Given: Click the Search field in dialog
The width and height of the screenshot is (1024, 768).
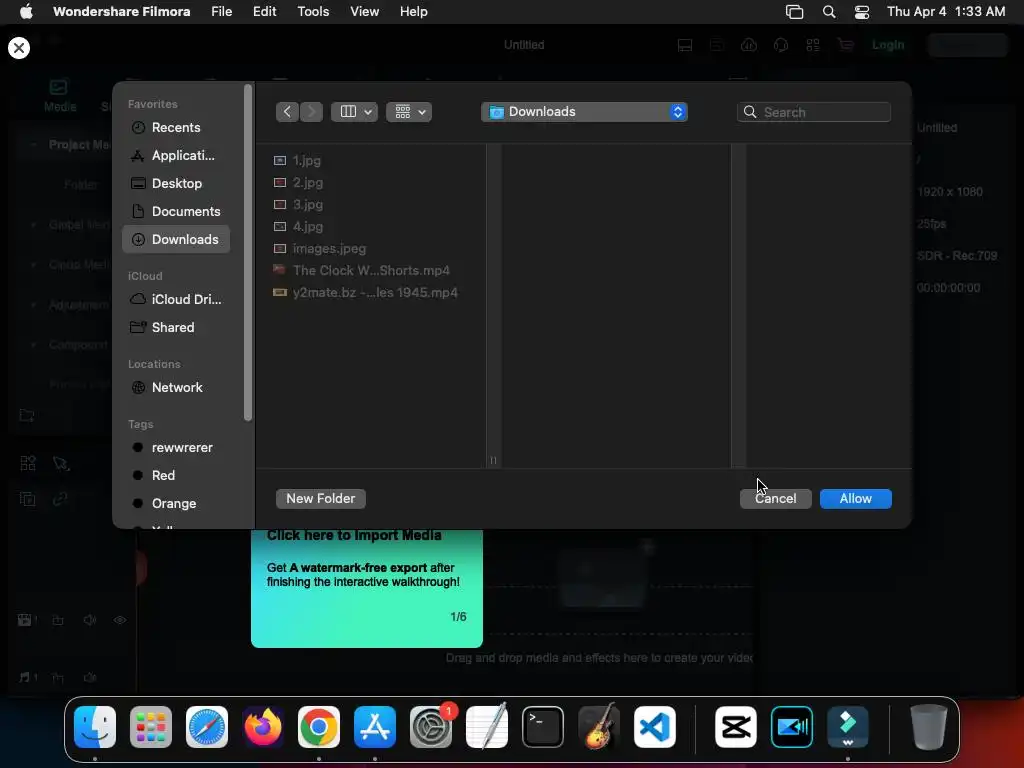Looking at the screenshot, I should pos(814,112).
